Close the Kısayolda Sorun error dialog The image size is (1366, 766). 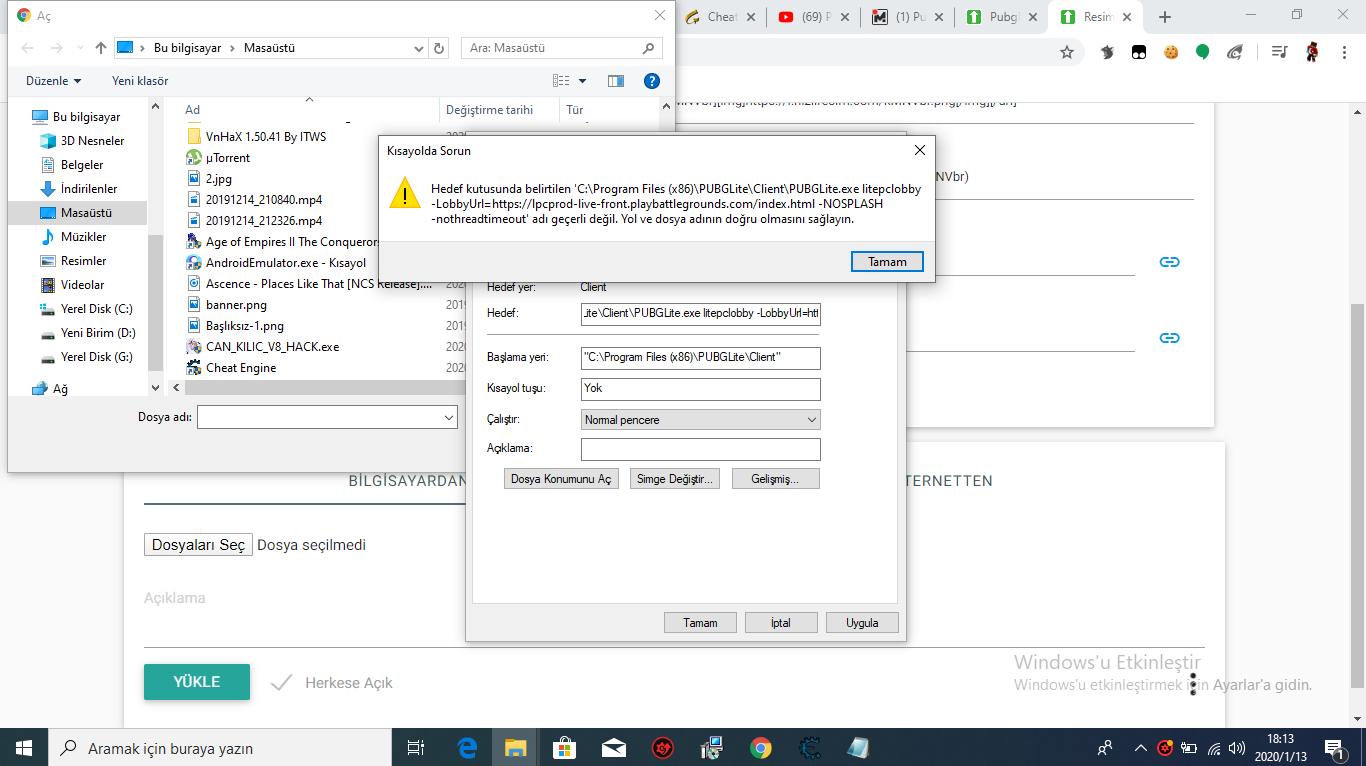click(x=919, y=150)
